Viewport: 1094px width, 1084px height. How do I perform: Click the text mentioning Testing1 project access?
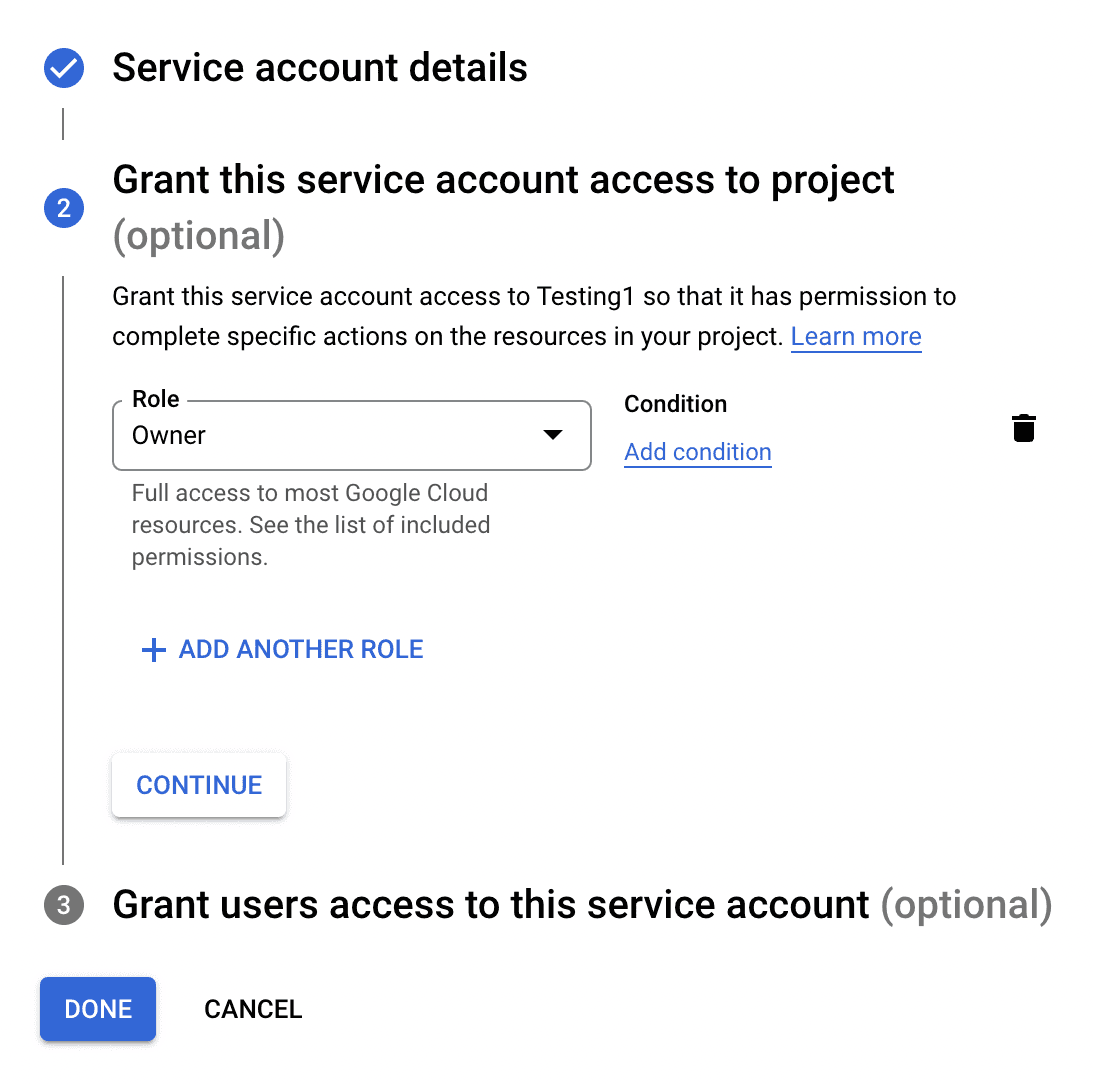pyautogui.click(x=534, y=316)
